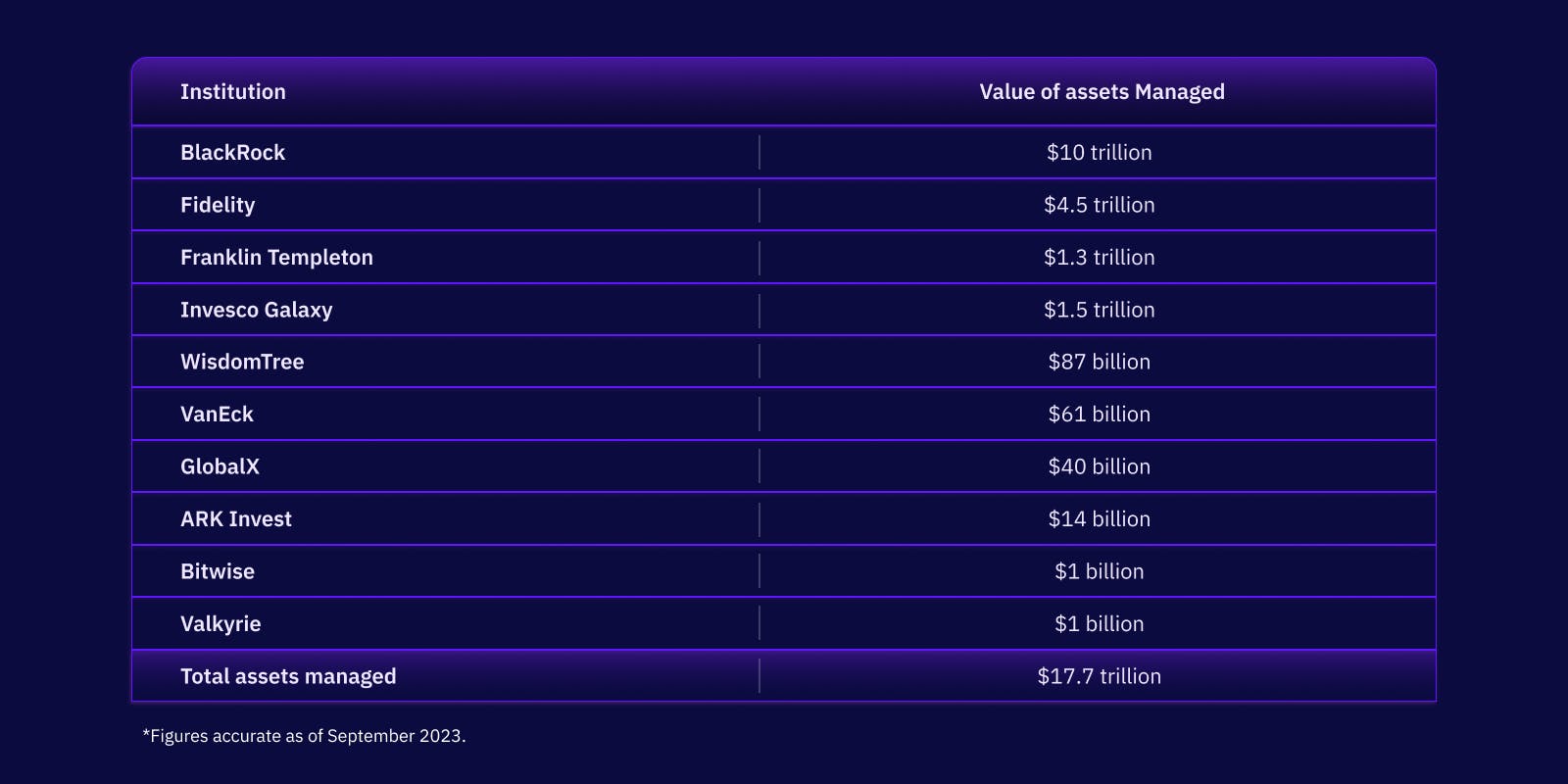Click the $4.5 trillion value
The width and height of the screenshot is (1568, 784).
tap(1099, 206)
